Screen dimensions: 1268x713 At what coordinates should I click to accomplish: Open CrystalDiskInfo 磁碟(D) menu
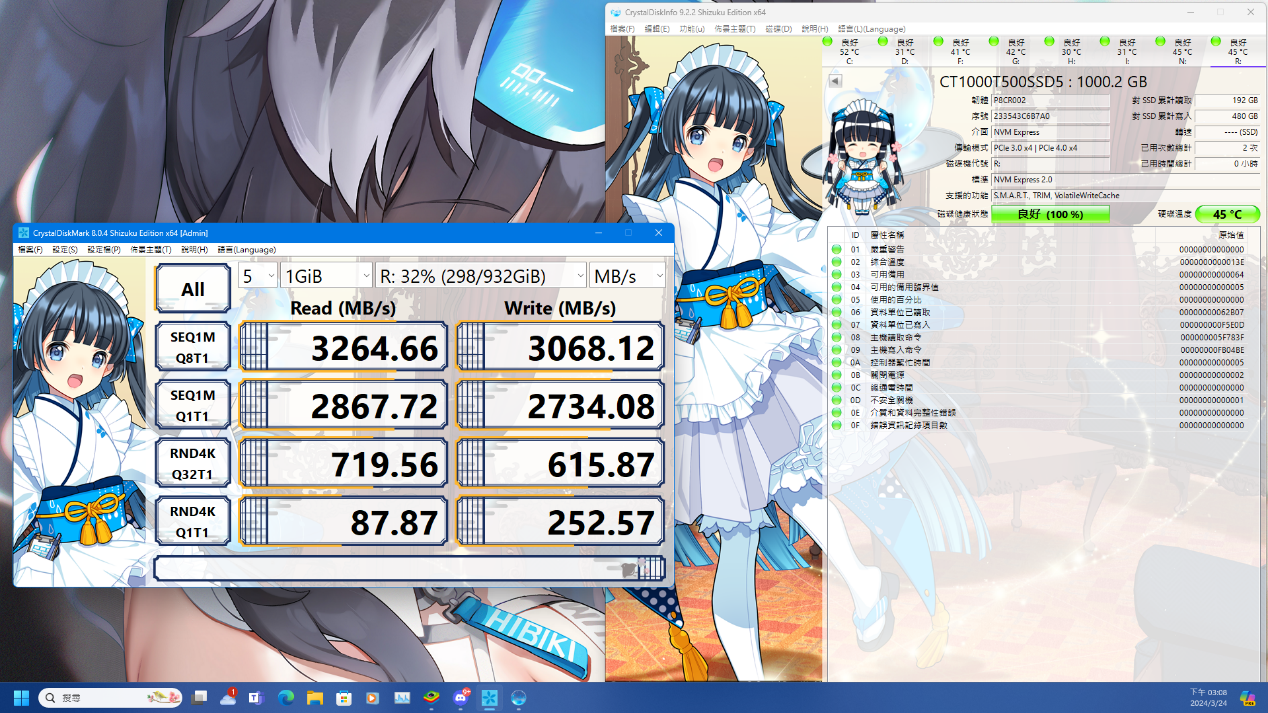click(779, 29)
